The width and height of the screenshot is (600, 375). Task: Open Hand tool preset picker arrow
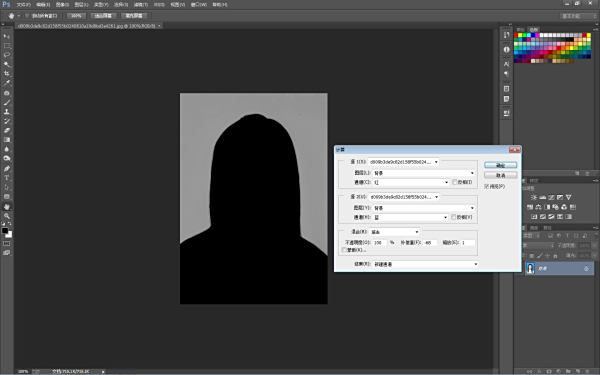(19, 16)
